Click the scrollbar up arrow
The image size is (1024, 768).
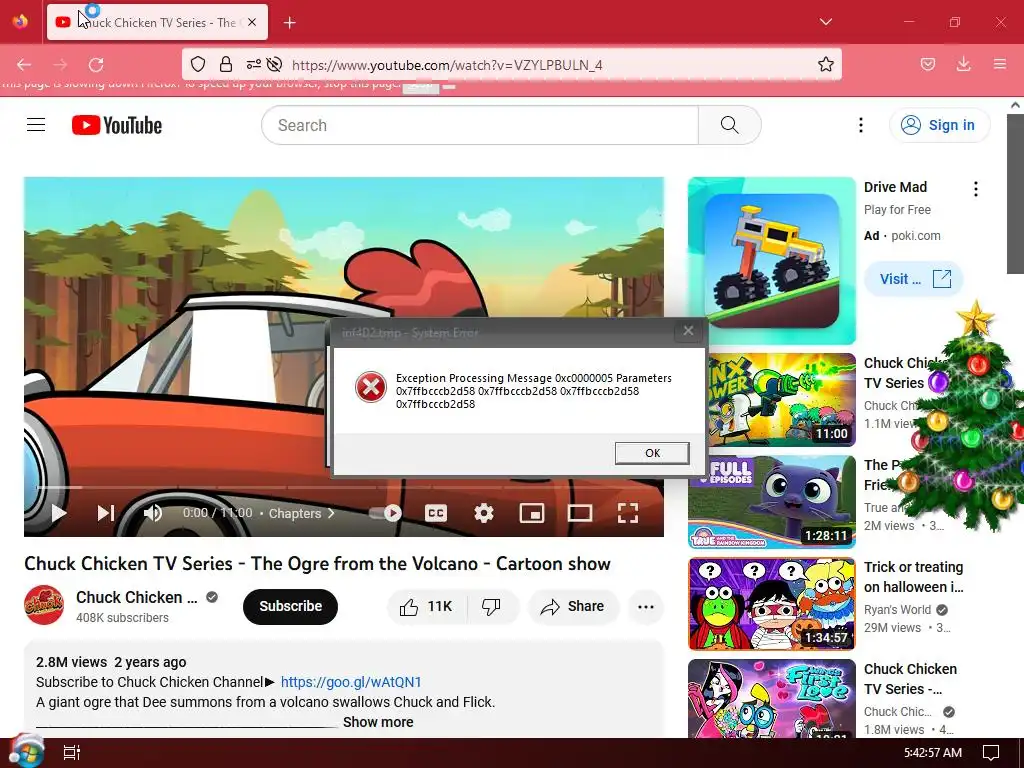click(1015, 105)
